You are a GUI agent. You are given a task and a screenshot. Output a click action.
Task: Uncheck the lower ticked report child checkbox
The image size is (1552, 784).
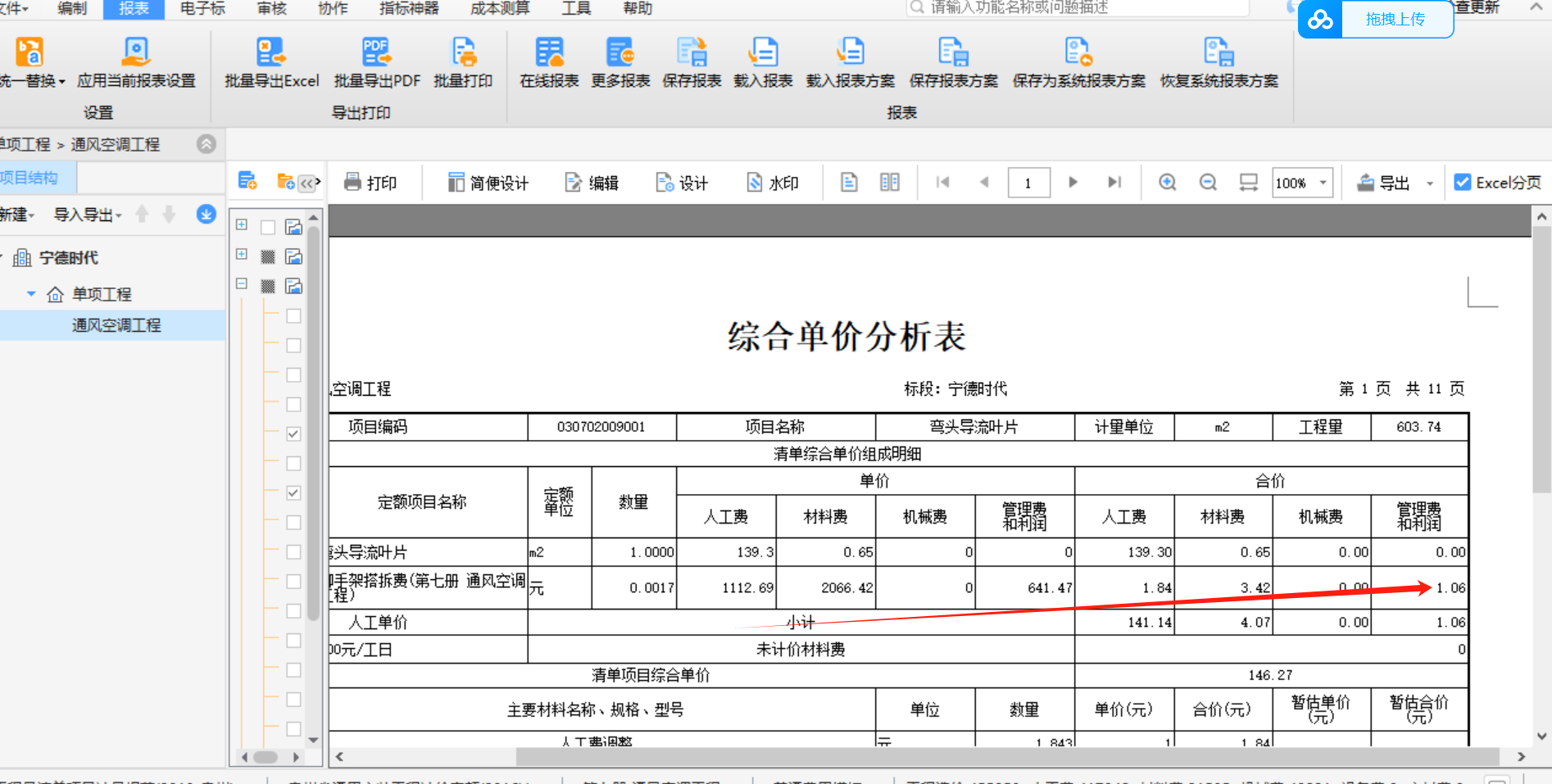293,492
